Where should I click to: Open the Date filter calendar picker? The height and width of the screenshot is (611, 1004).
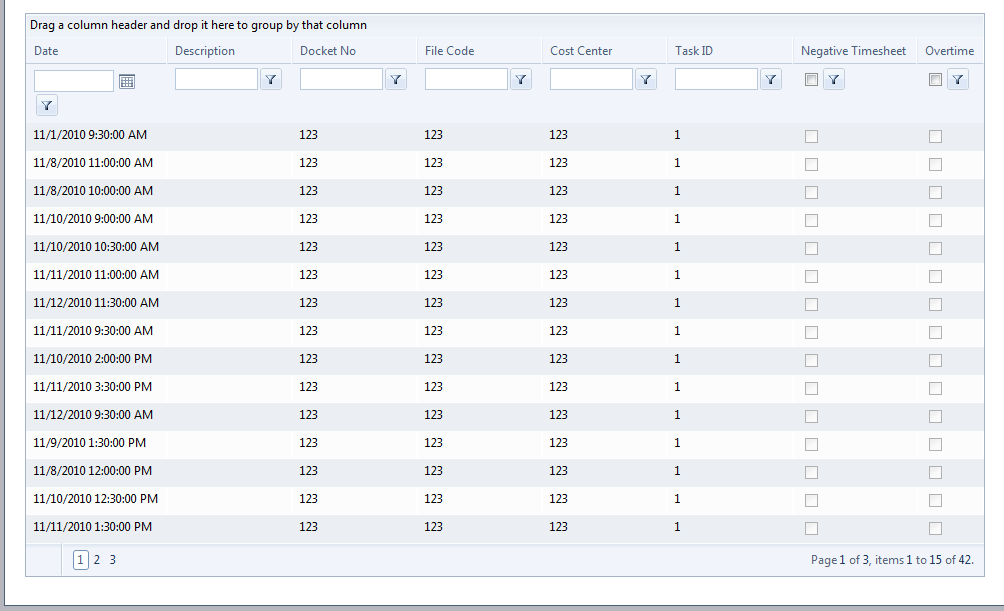pos(127,81)
